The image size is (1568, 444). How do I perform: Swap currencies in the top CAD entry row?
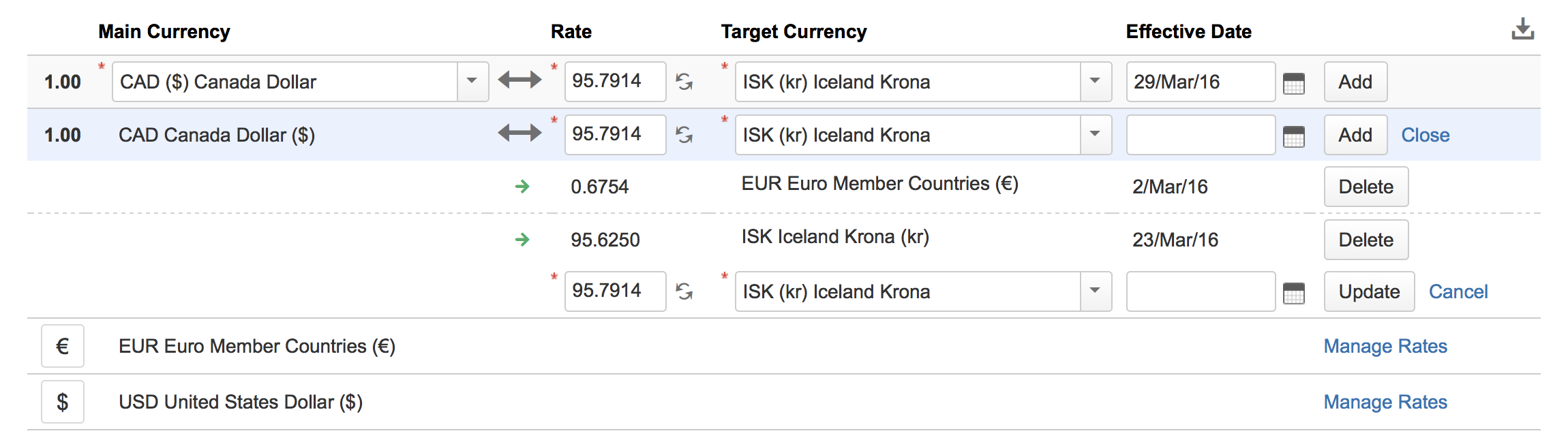pyautogui.click(x=519, y=80)
